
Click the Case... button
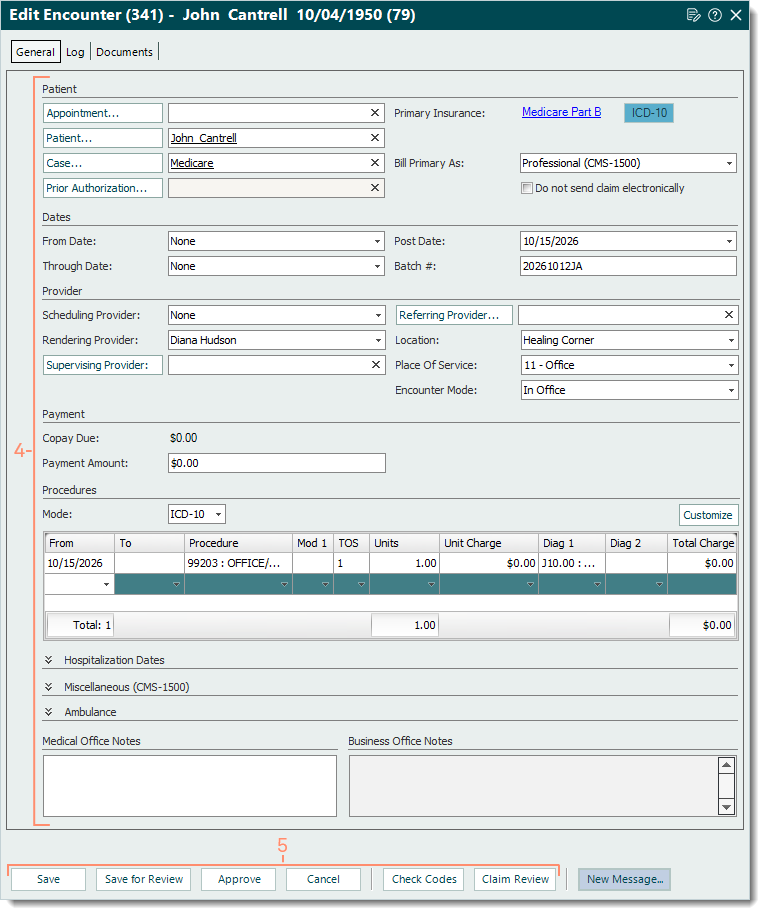[x=103, y=163]
